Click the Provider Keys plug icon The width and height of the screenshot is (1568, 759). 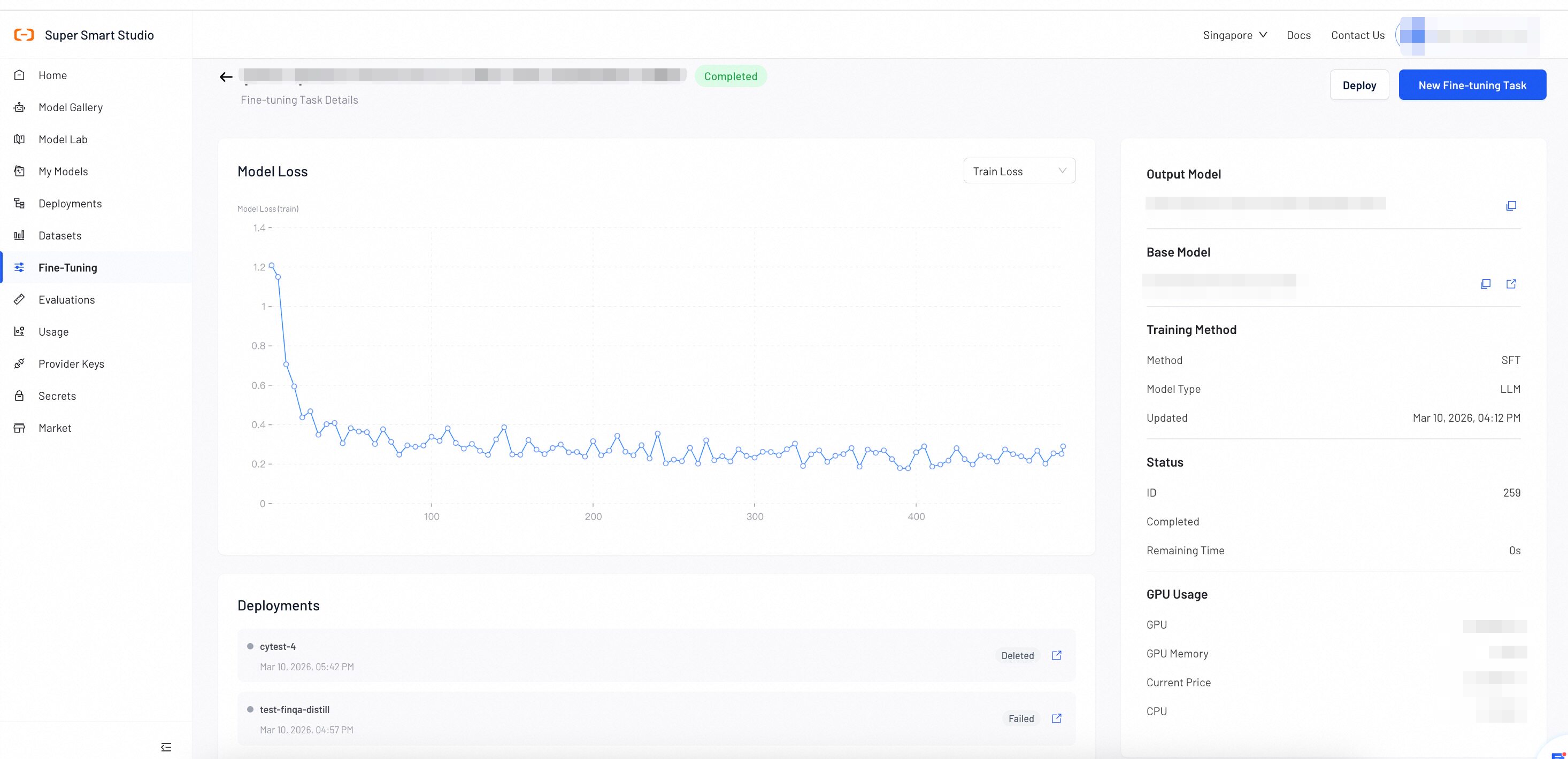(x=19, y=363)
